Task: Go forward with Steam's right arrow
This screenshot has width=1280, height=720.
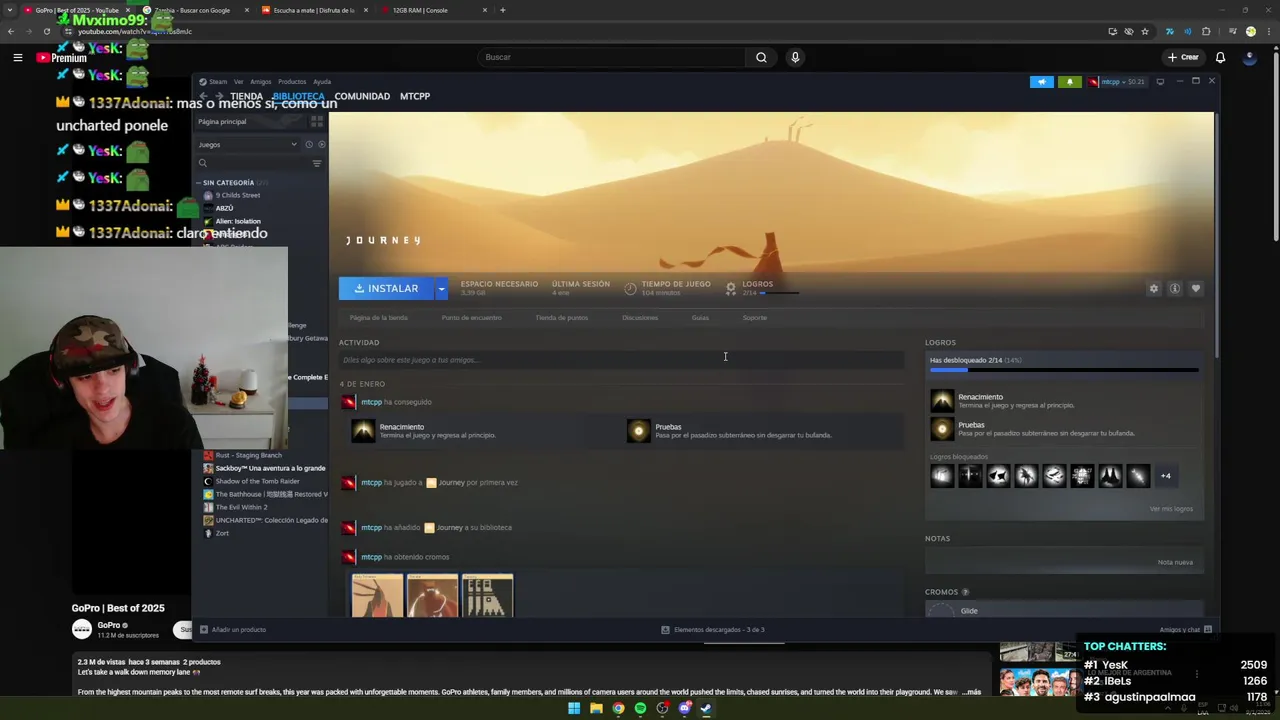Action: [x=219, y=96]
